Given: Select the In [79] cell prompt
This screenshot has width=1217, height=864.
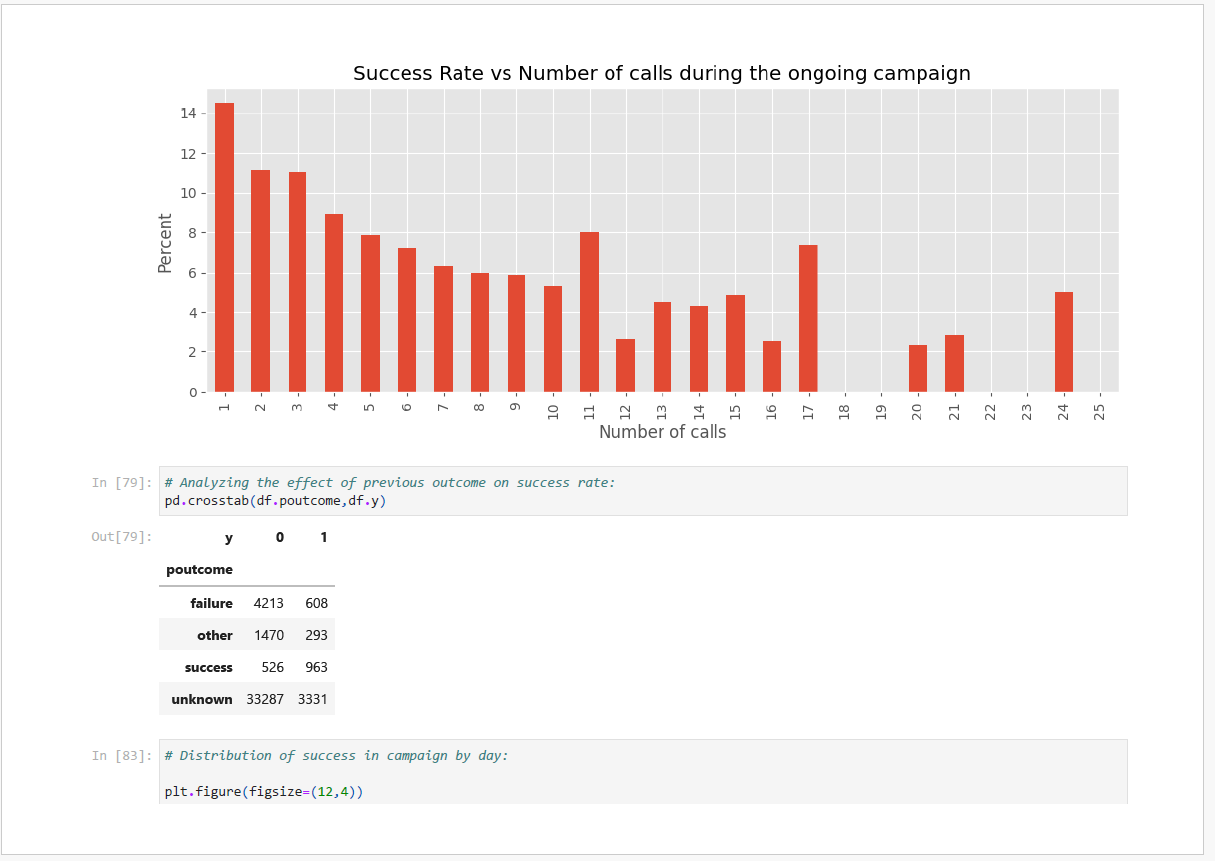Looking at the screenshot, I should click(121, 483).
